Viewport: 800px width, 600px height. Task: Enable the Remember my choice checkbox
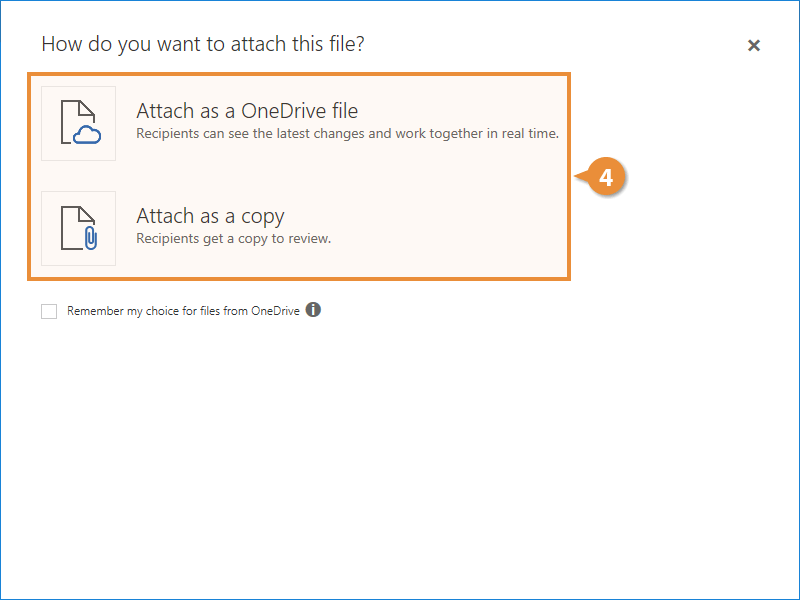(x=49, y=311)
